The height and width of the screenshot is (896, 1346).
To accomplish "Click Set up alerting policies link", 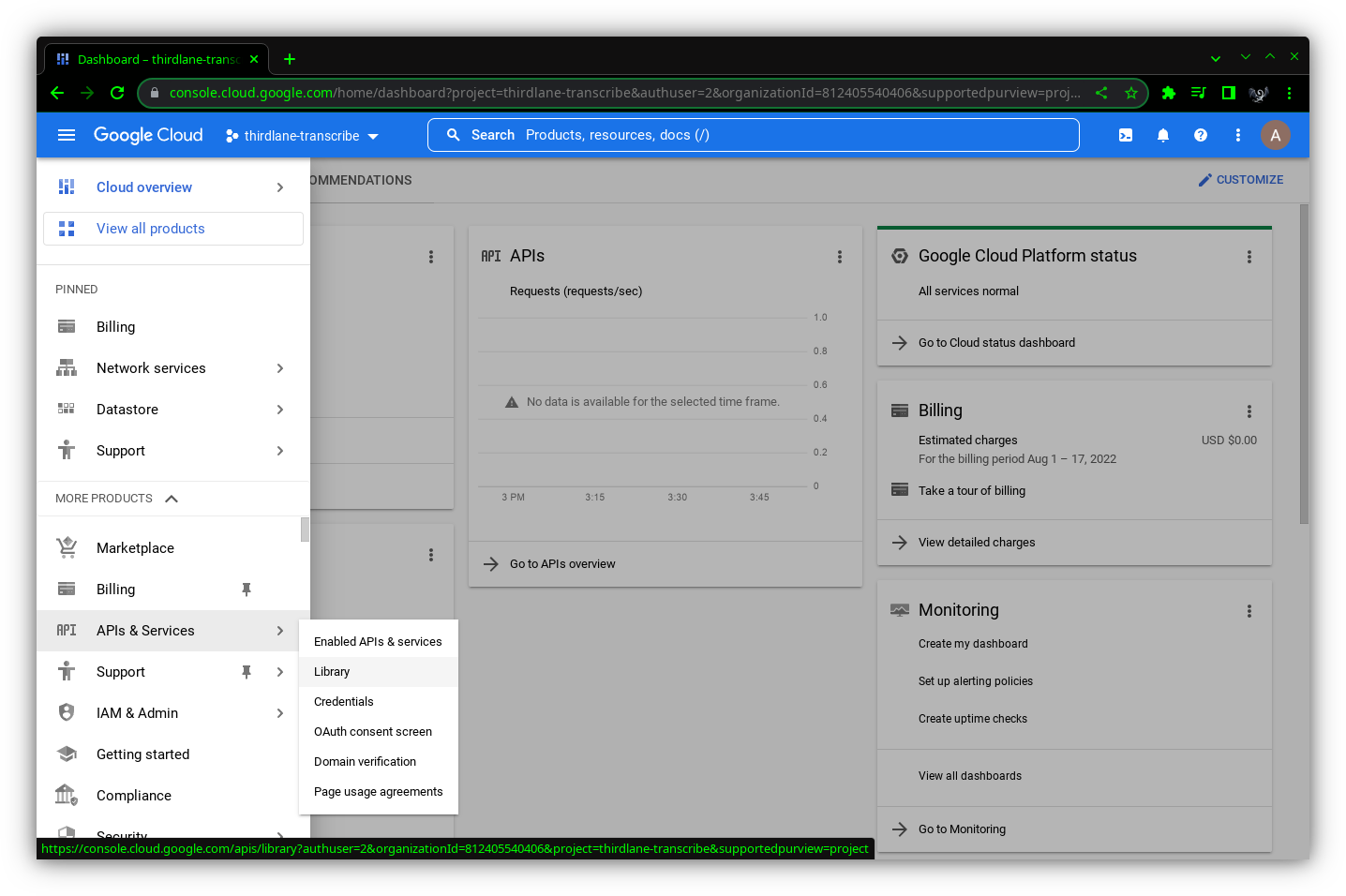I will coord(976,681).
